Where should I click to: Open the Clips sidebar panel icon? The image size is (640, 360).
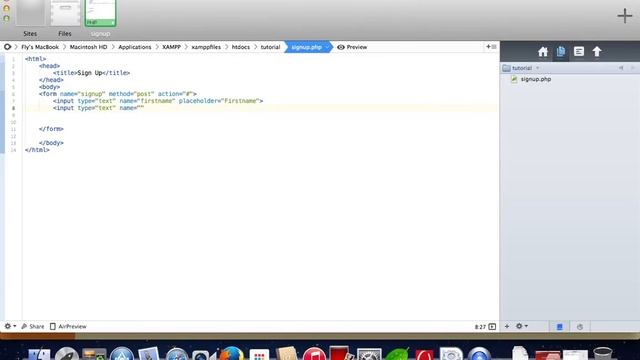tap(579, 51)
